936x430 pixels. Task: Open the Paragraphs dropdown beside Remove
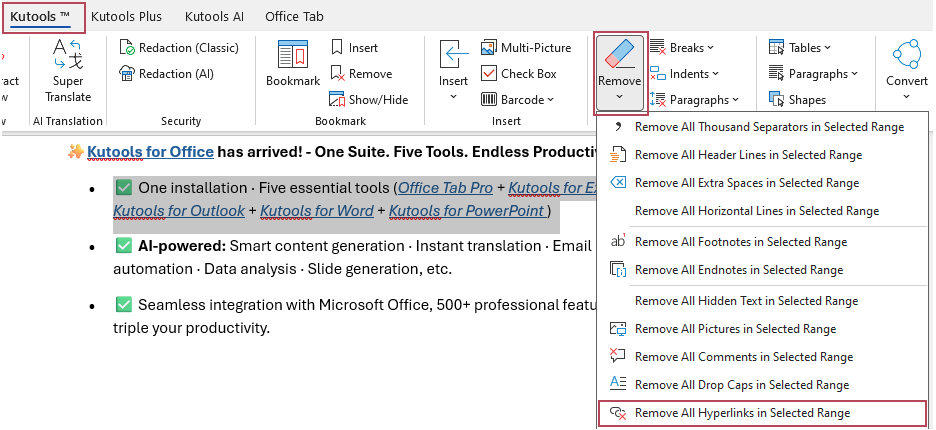(x=695, y=100)
